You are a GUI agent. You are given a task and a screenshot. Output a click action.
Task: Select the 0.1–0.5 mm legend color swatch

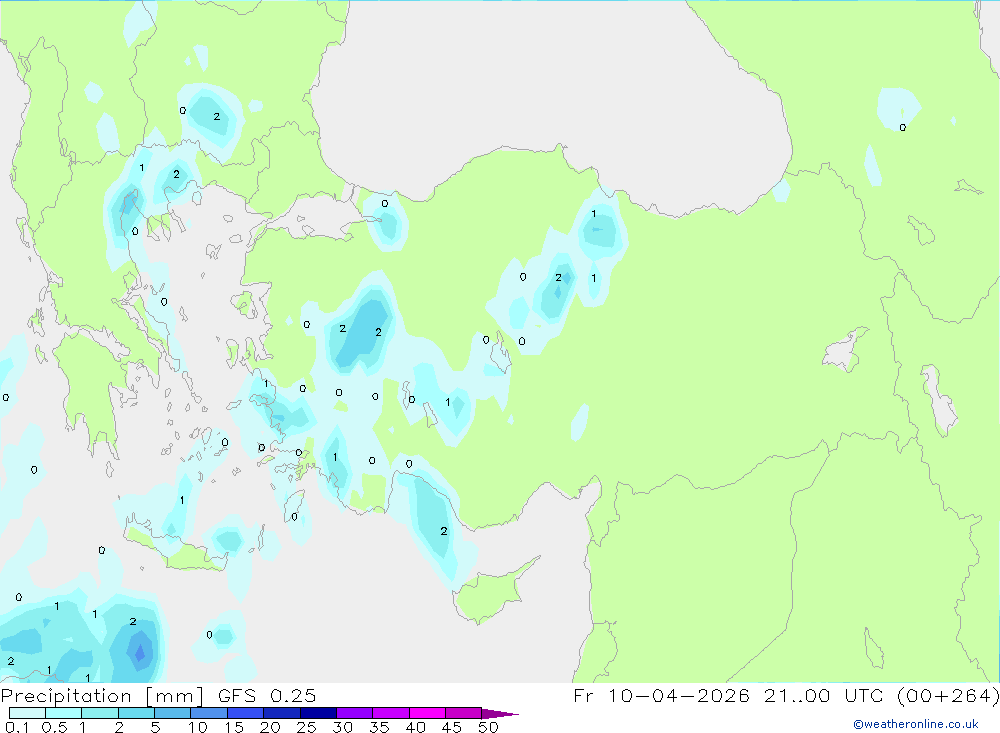point(27,713)
